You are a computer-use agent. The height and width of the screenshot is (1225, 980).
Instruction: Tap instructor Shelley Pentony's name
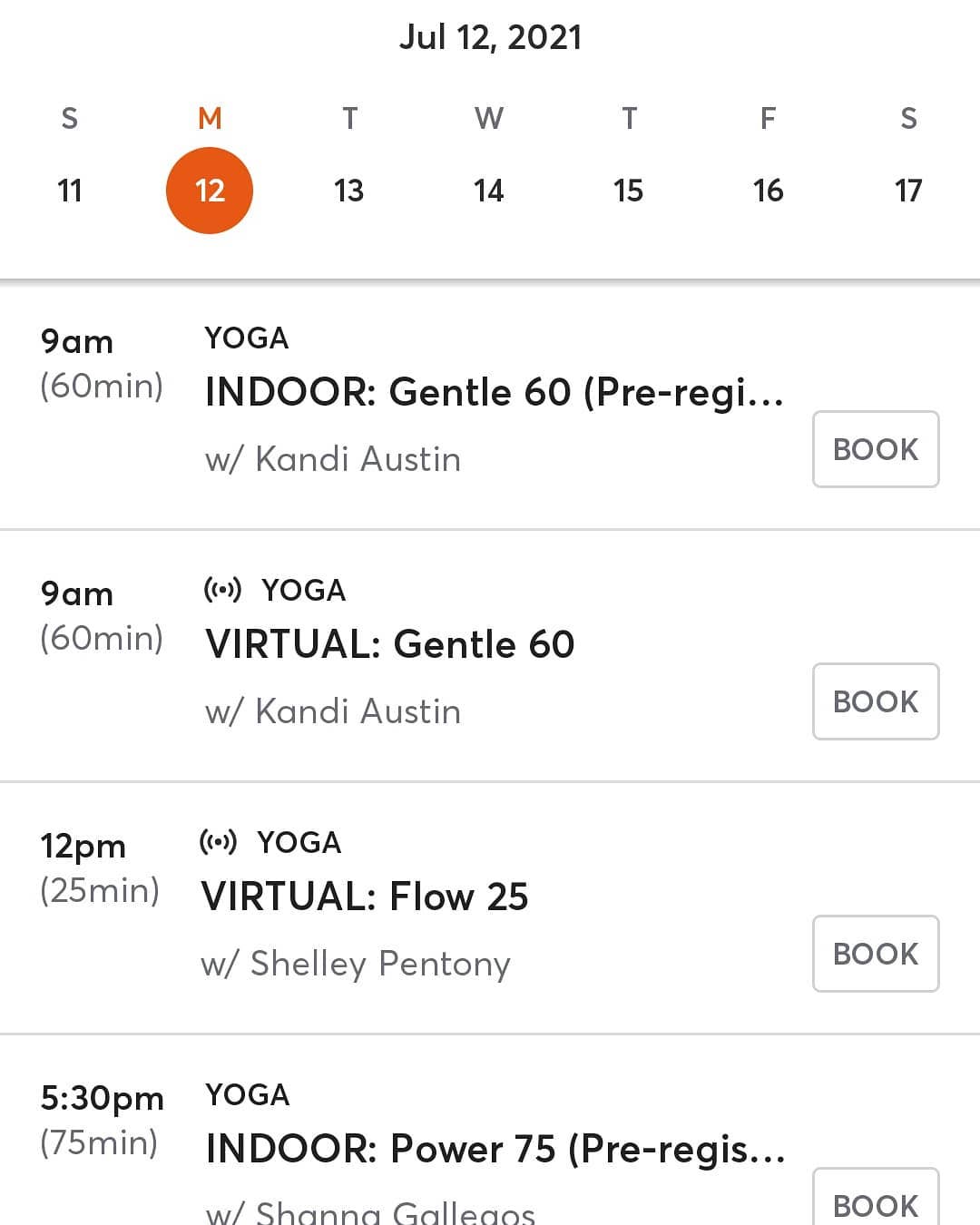pos(356,964)
